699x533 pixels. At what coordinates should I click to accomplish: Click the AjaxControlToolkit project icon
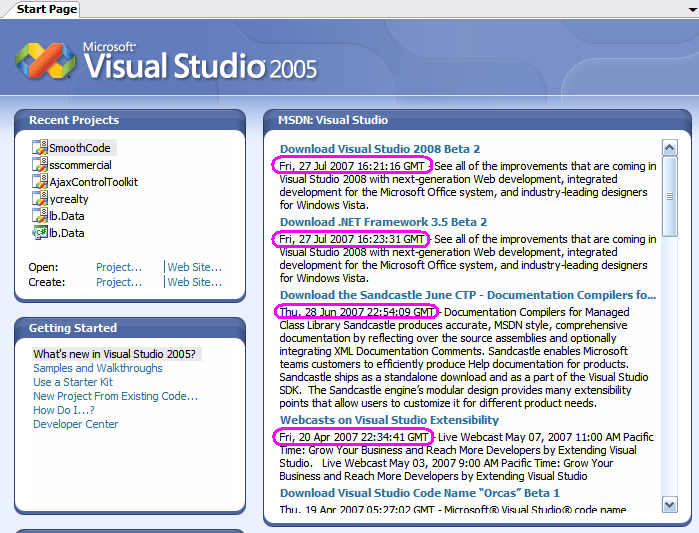40,181
